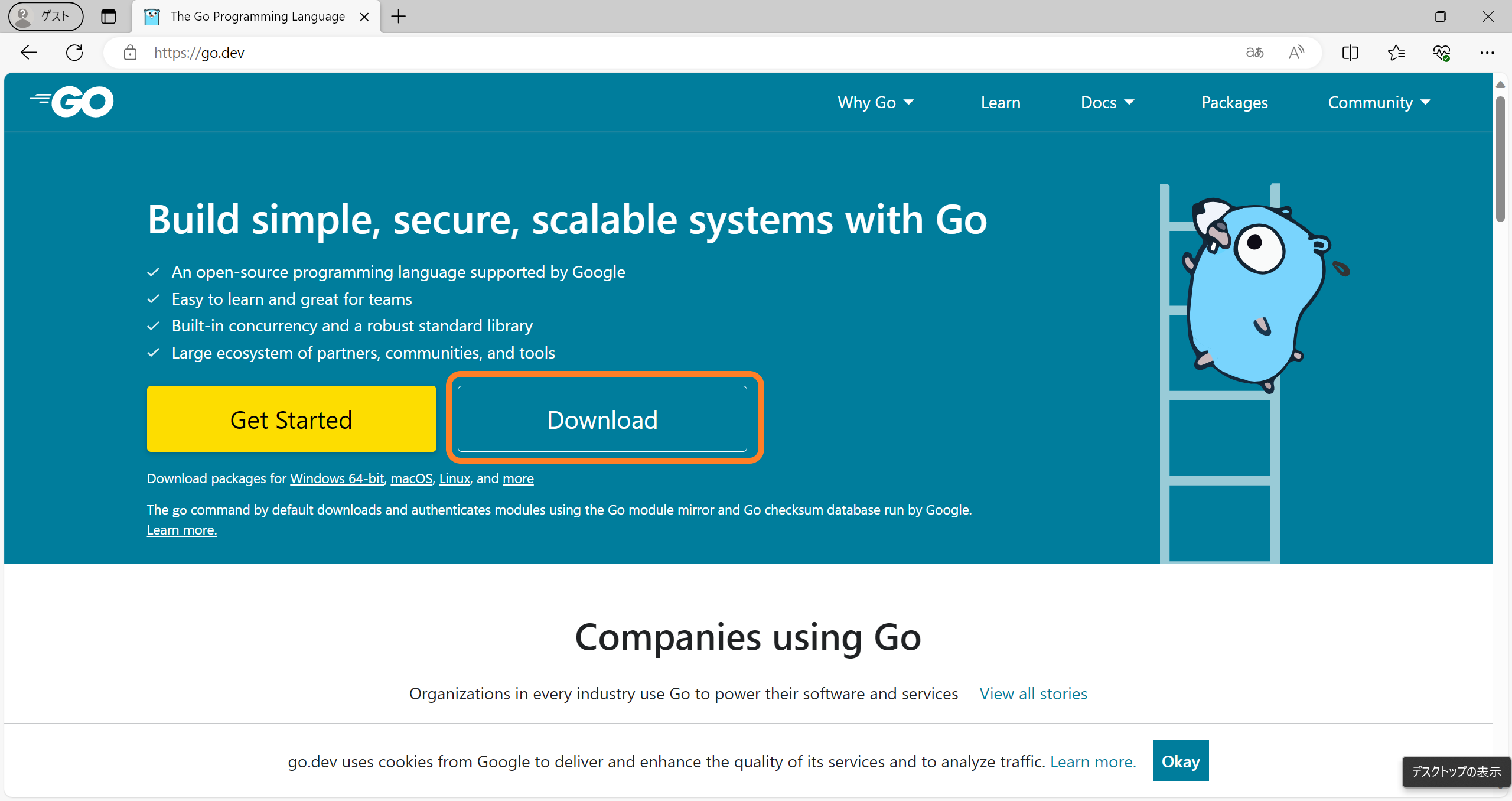
Task: Minimize the browser window
Action: [x=1393, y=17]
